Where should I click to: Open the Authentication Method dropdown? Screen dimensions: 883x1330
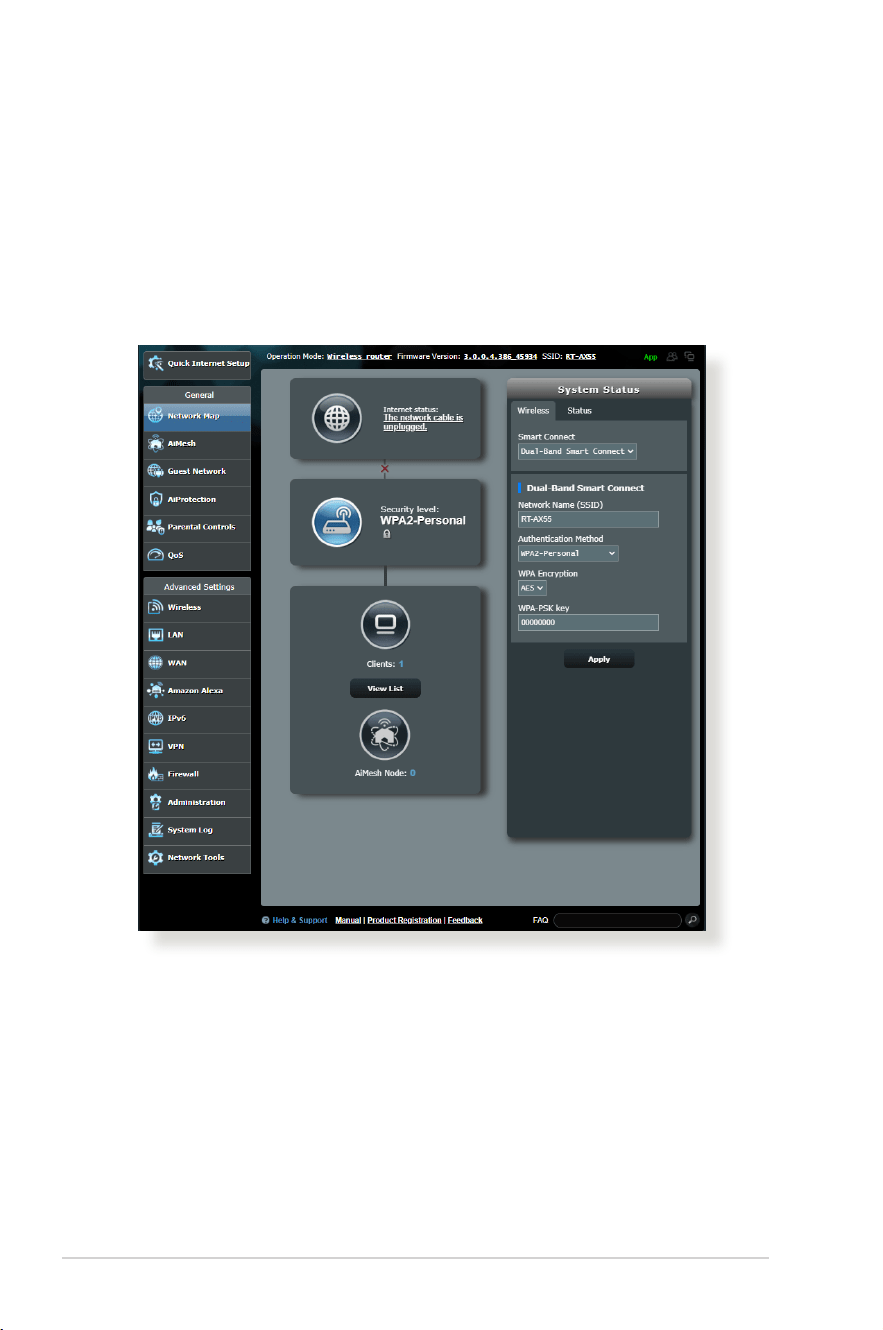click(x=568, y=553)
